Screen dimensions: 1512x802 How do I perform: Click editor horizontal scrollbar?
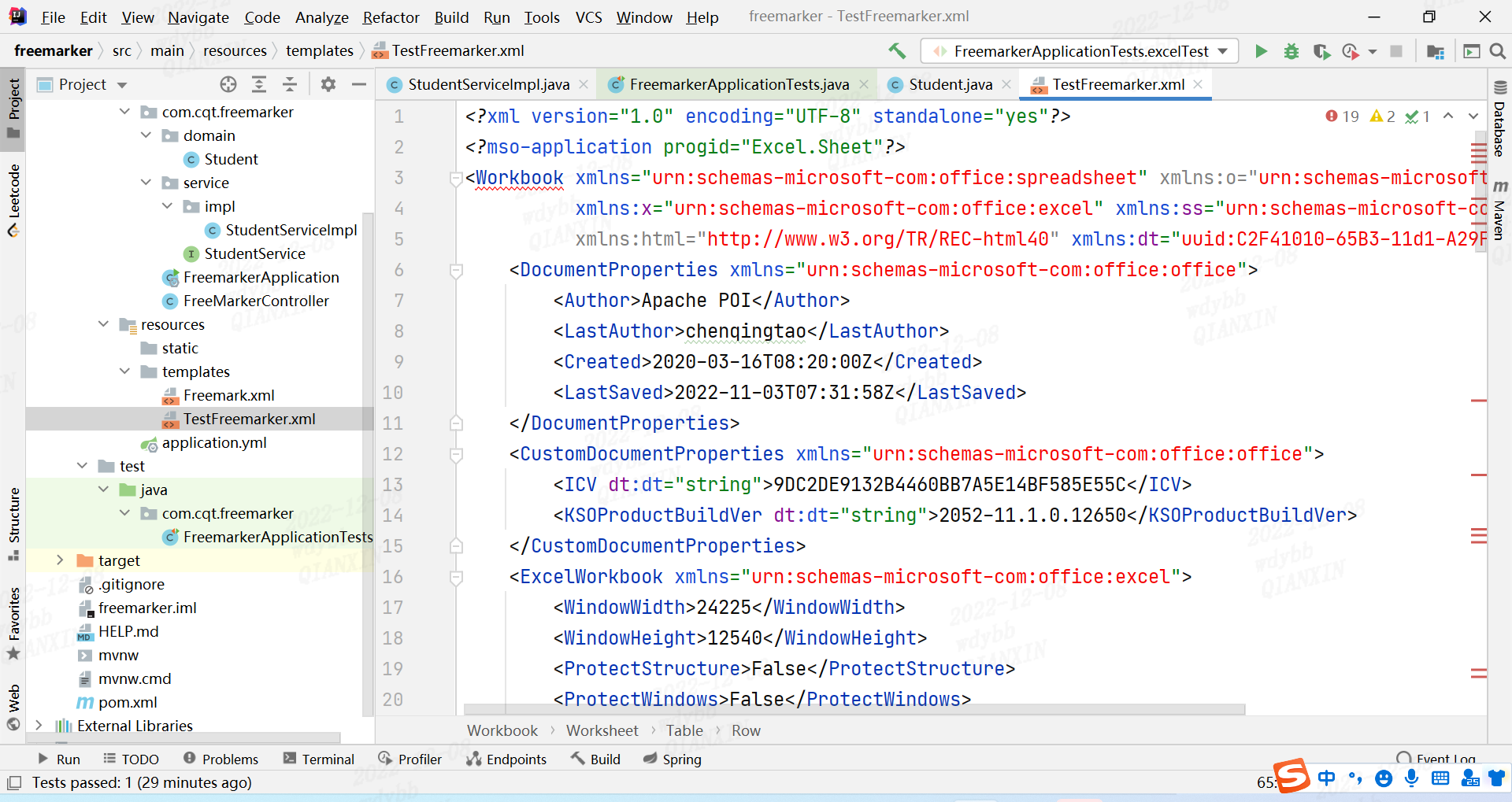click(x=854, y=709)
